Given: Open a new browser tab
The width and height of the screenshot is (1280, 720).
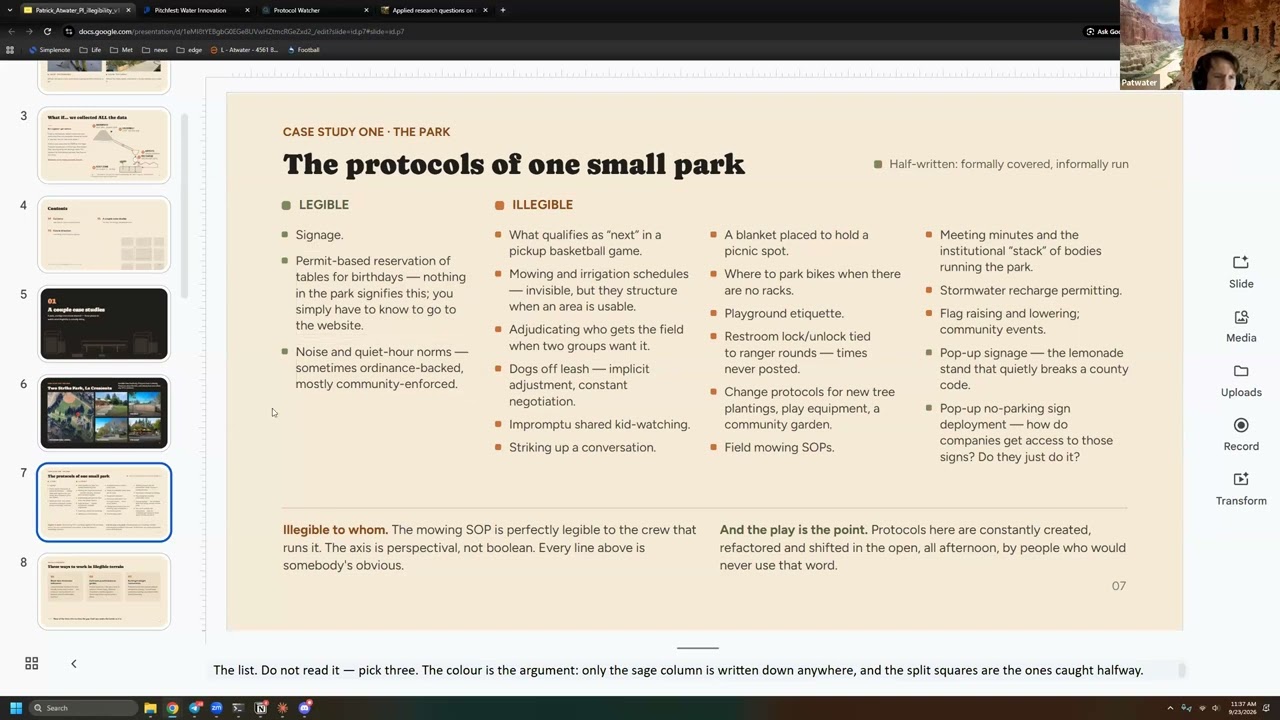Looking at the screenshot, I should pos(502,10).
